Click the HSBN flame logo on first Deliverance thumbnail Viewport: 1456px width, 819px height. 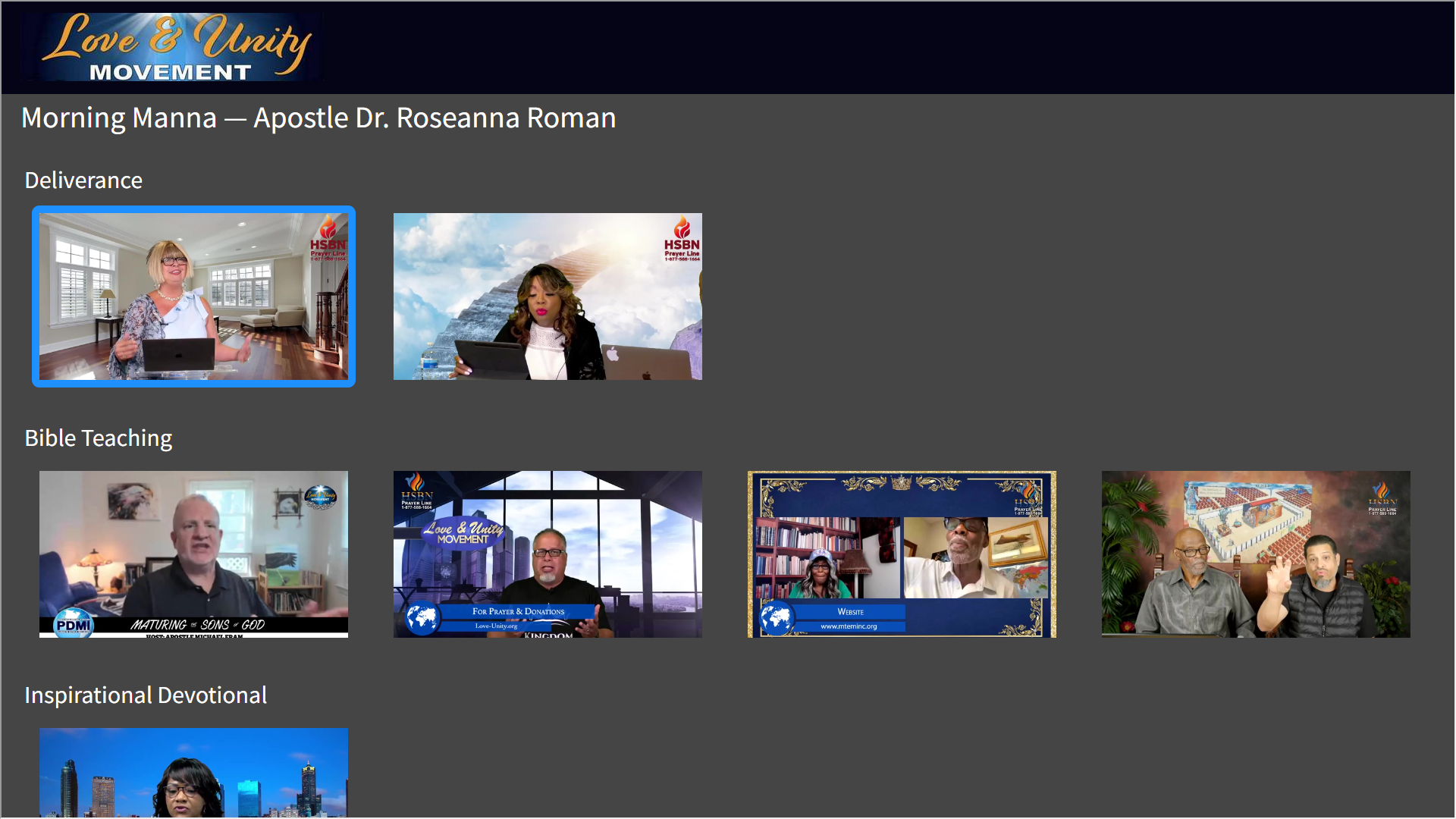pos(328,237)
